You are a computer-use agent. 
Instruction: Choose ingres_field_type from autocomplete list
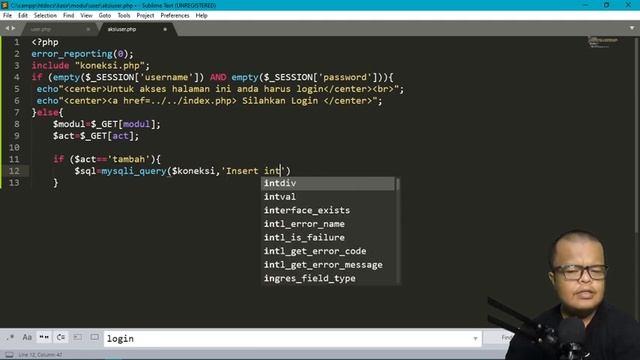pos(328,278)
